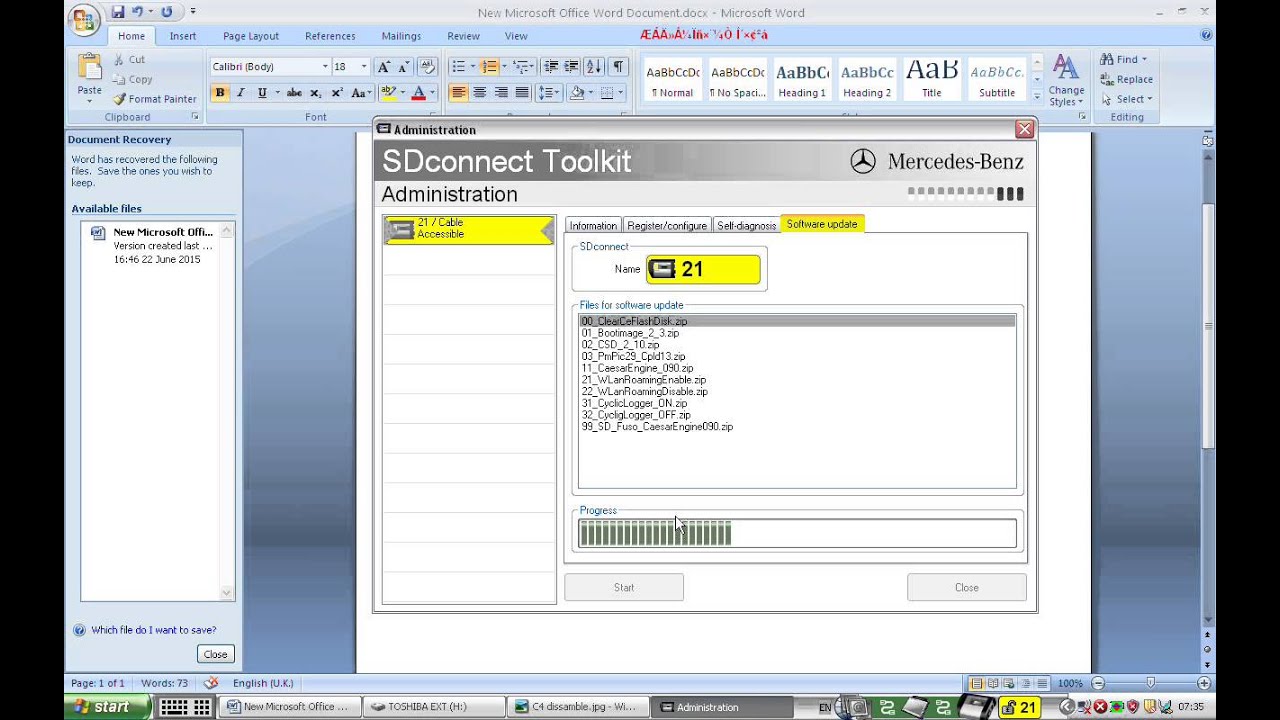Increase paragraph indent
Screen dimensions: 1280x720
click(x=572, y=67)
